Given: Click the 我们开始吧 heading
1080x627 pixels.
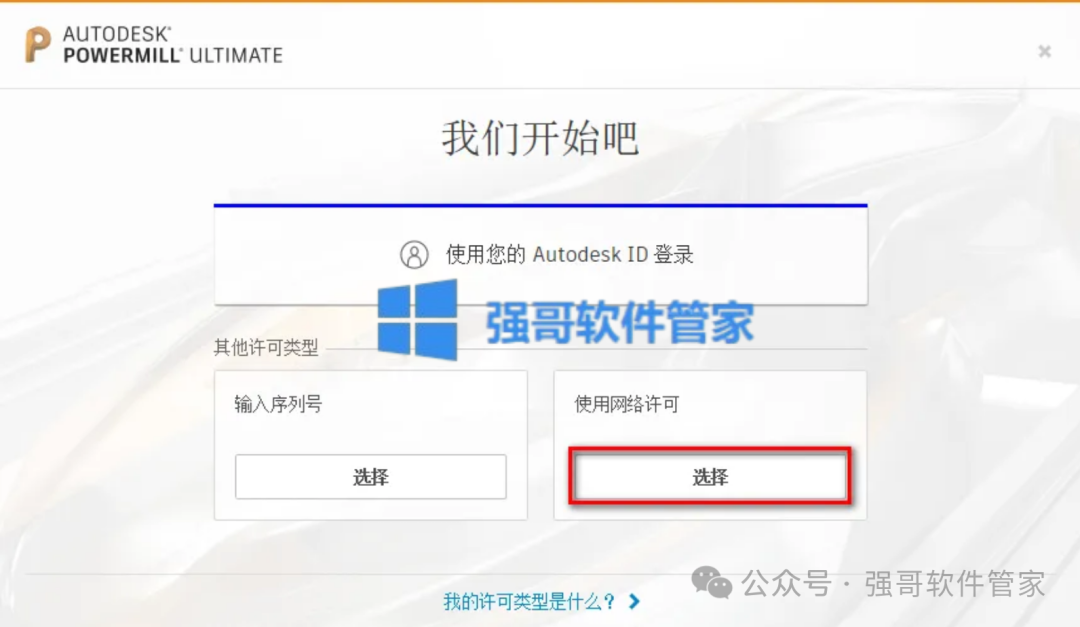Looking at the screenshot, I should tap(540, 138).
